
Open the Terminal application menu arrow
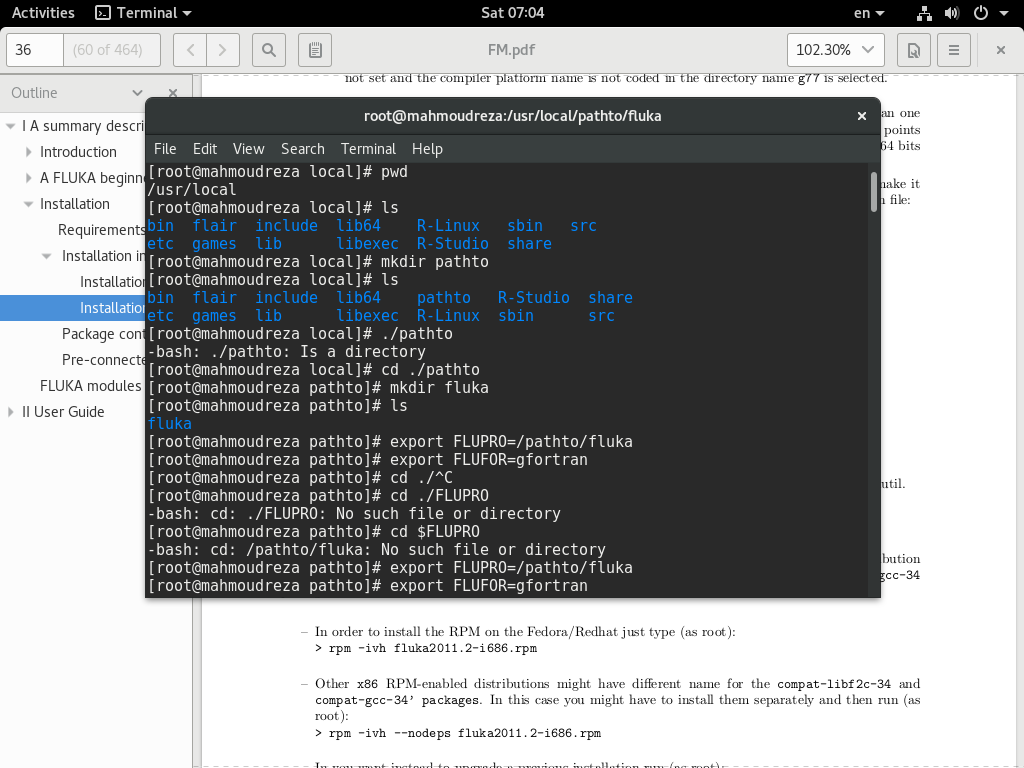click(187, 13)
